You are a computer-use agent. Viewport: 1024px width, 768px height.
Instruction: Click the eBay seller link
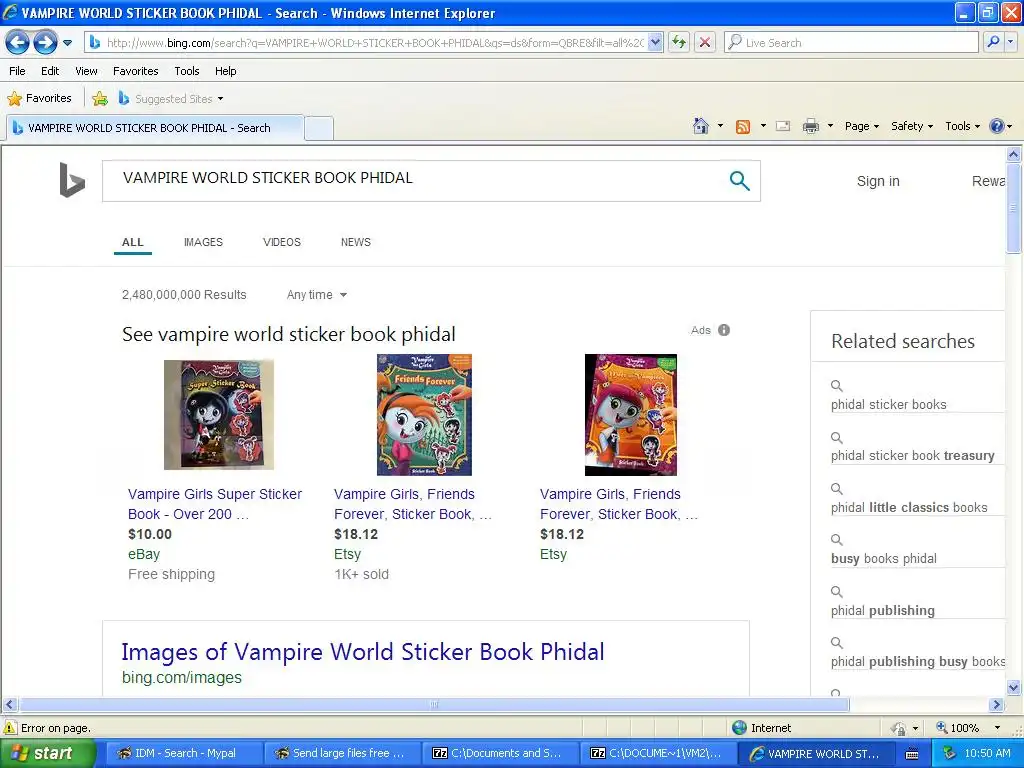(144, 554)
